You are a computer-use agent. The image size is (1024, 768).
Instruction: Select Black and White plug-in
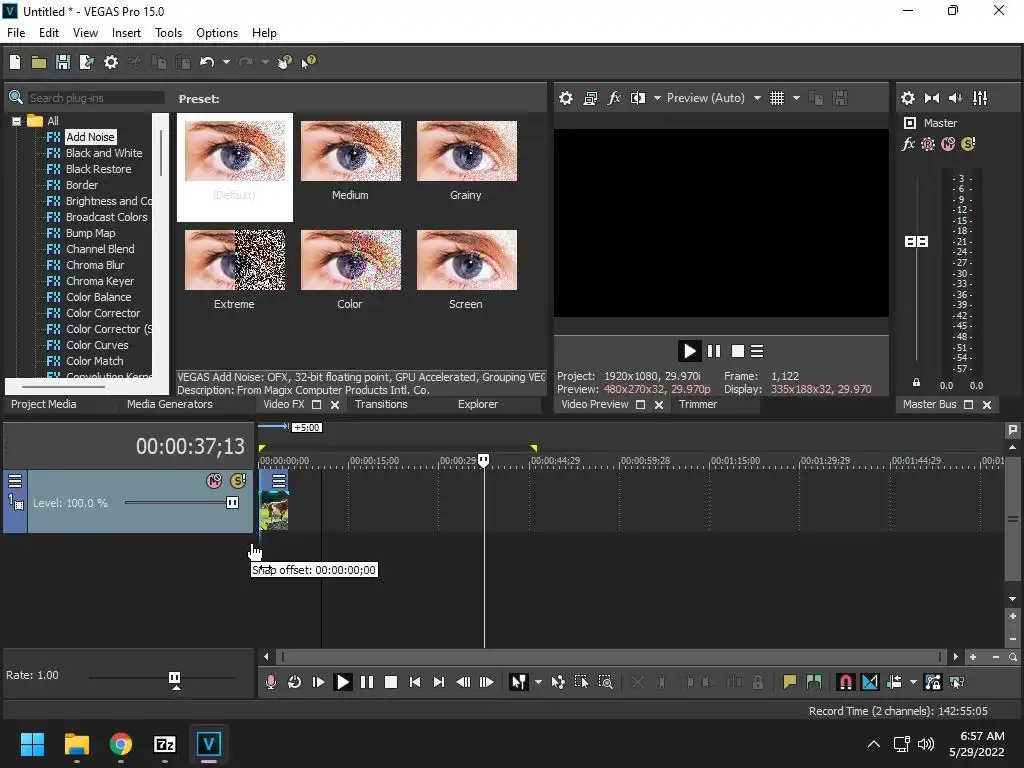(104, 153)
